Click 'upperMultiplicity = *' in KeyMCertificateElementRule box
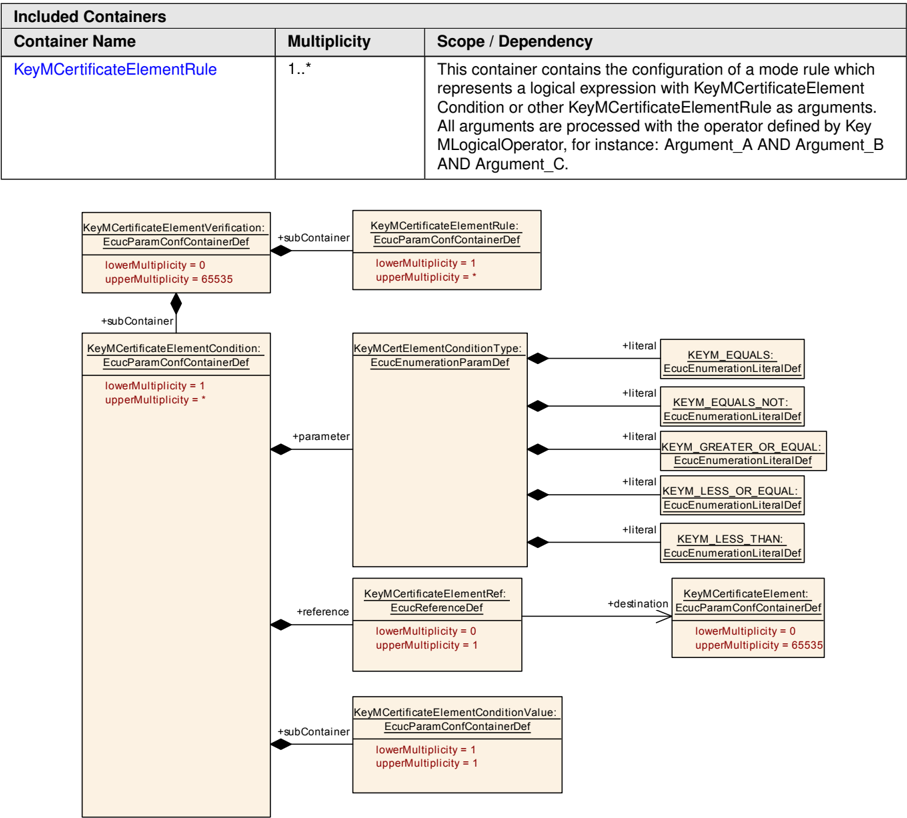 [x=426, y=277]
